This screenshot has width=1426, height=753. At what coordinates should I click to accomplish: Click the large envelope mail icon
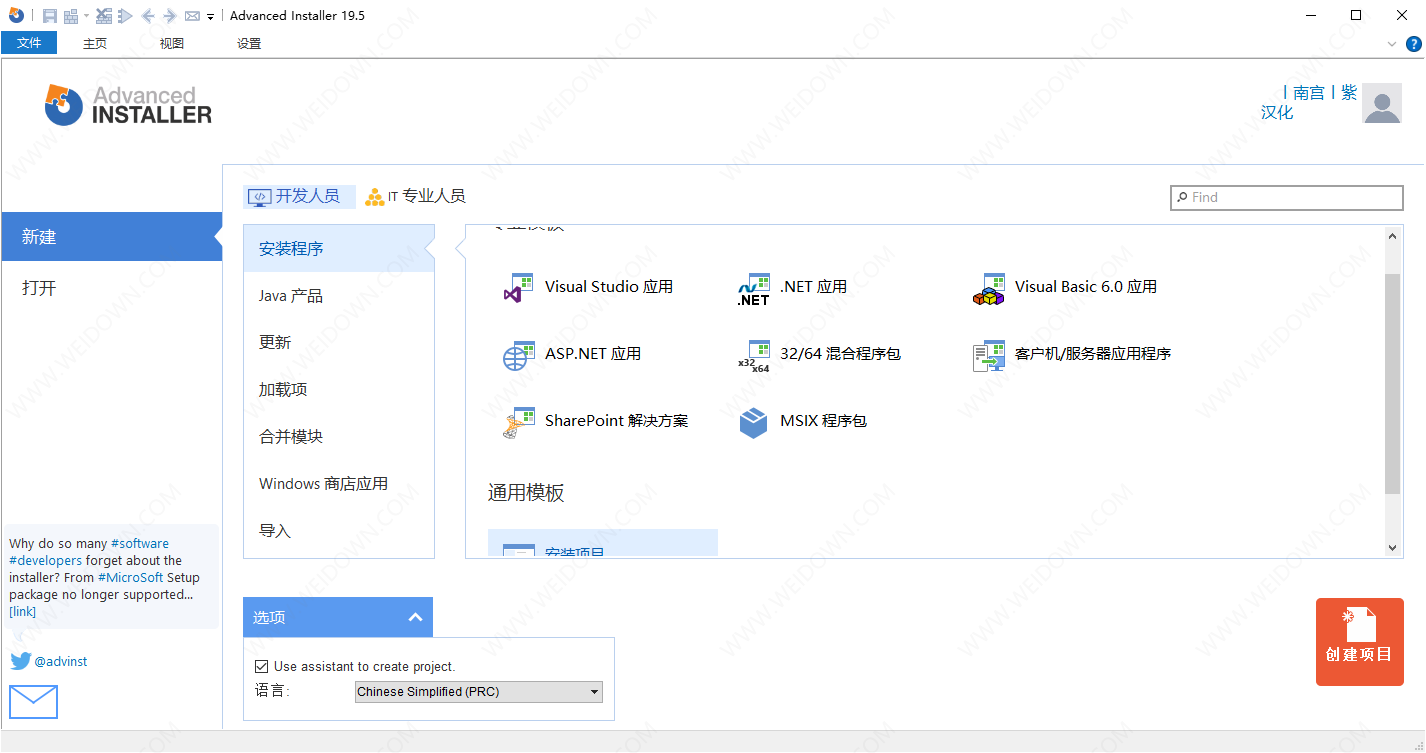33,702
